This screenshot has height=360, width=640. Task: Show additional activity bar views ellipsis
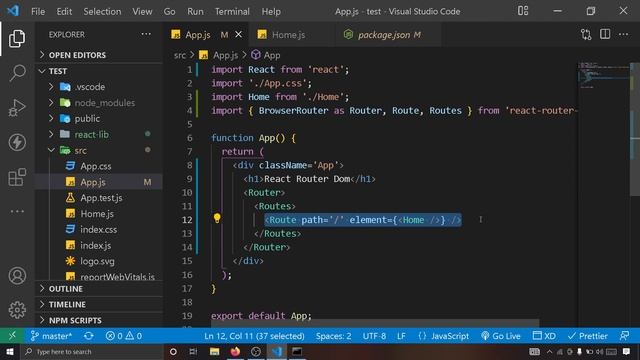click(x=17, y=211)
